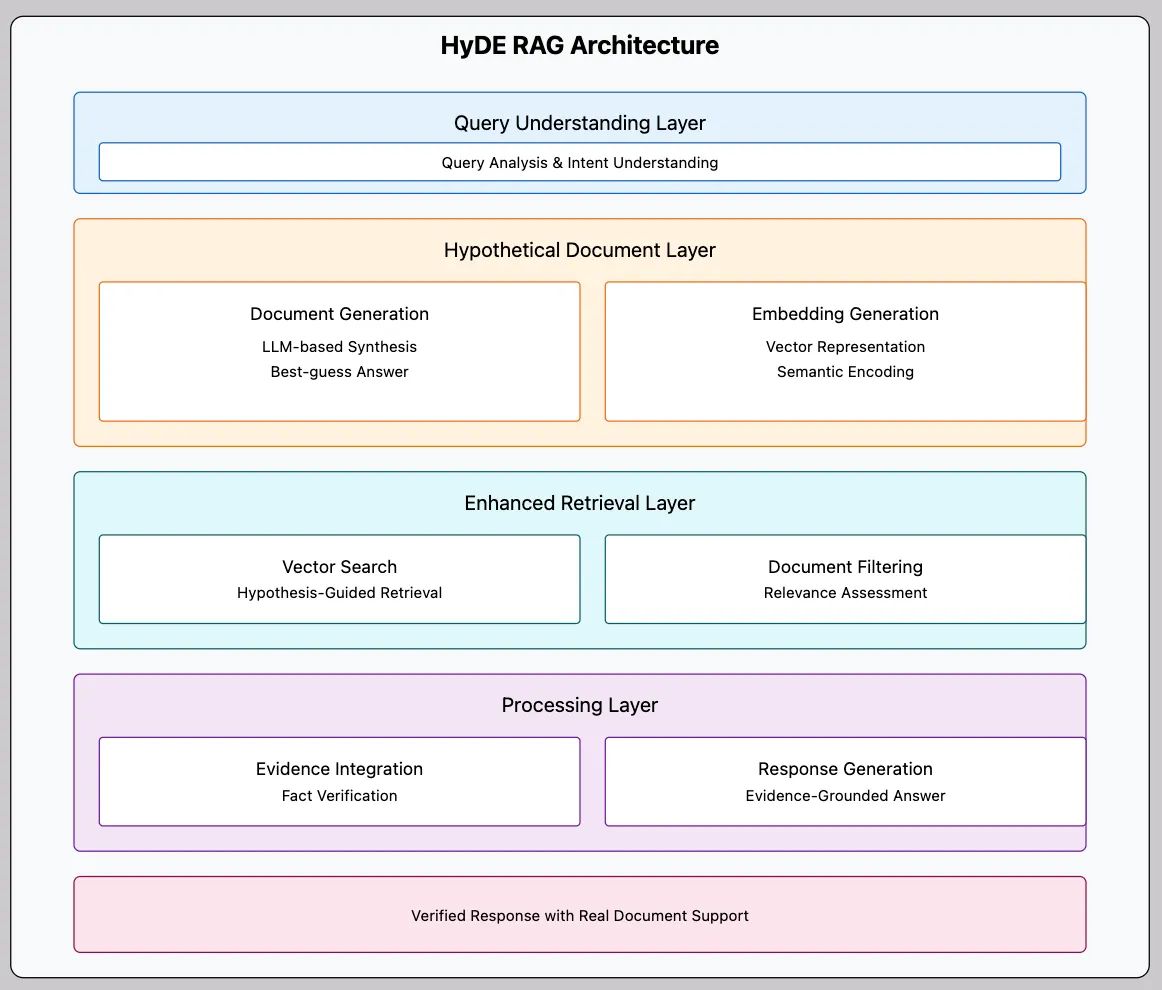Select the Fact Verification label
This screenshot has height=990, width=1162.
click(339, 796)
